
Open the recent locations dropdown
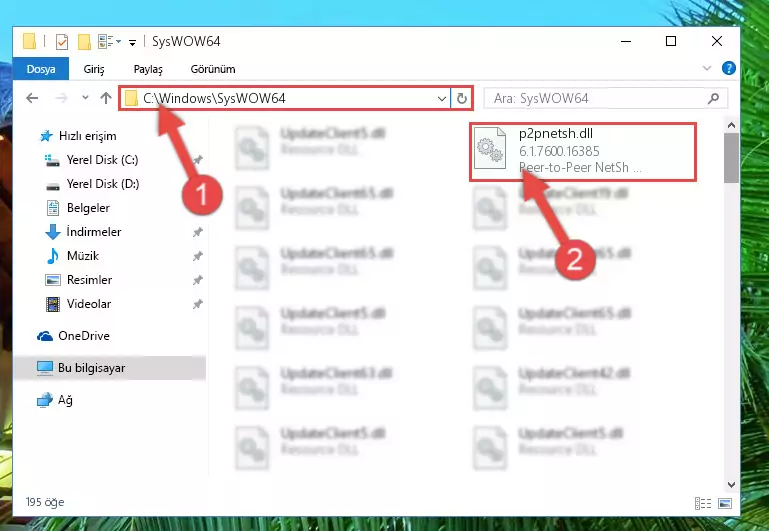click(85, 98)
